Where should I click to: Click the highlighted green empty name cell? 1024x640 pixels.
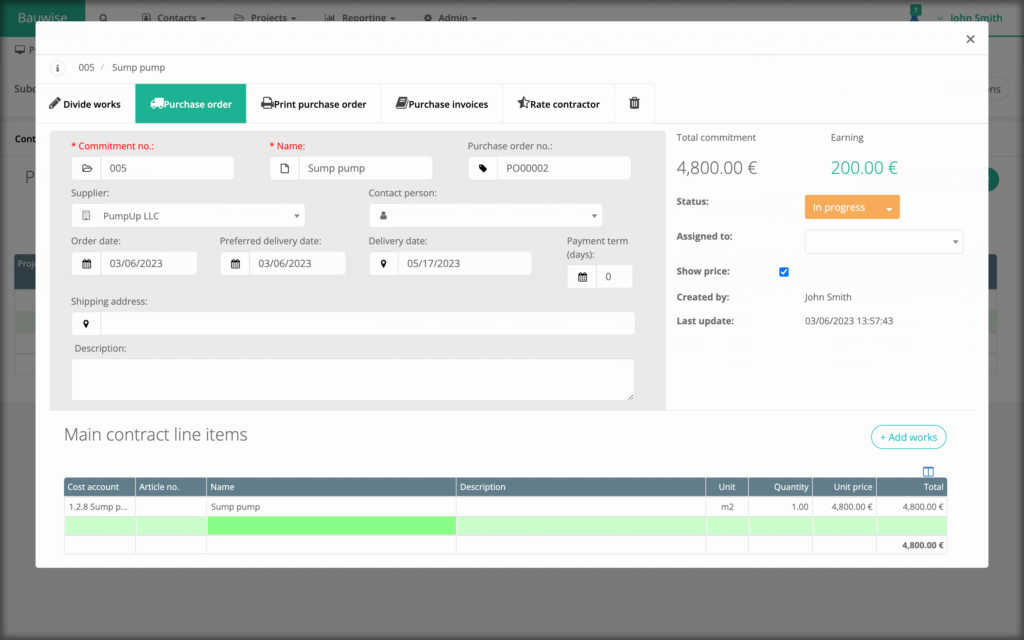(x=331, y=526)
